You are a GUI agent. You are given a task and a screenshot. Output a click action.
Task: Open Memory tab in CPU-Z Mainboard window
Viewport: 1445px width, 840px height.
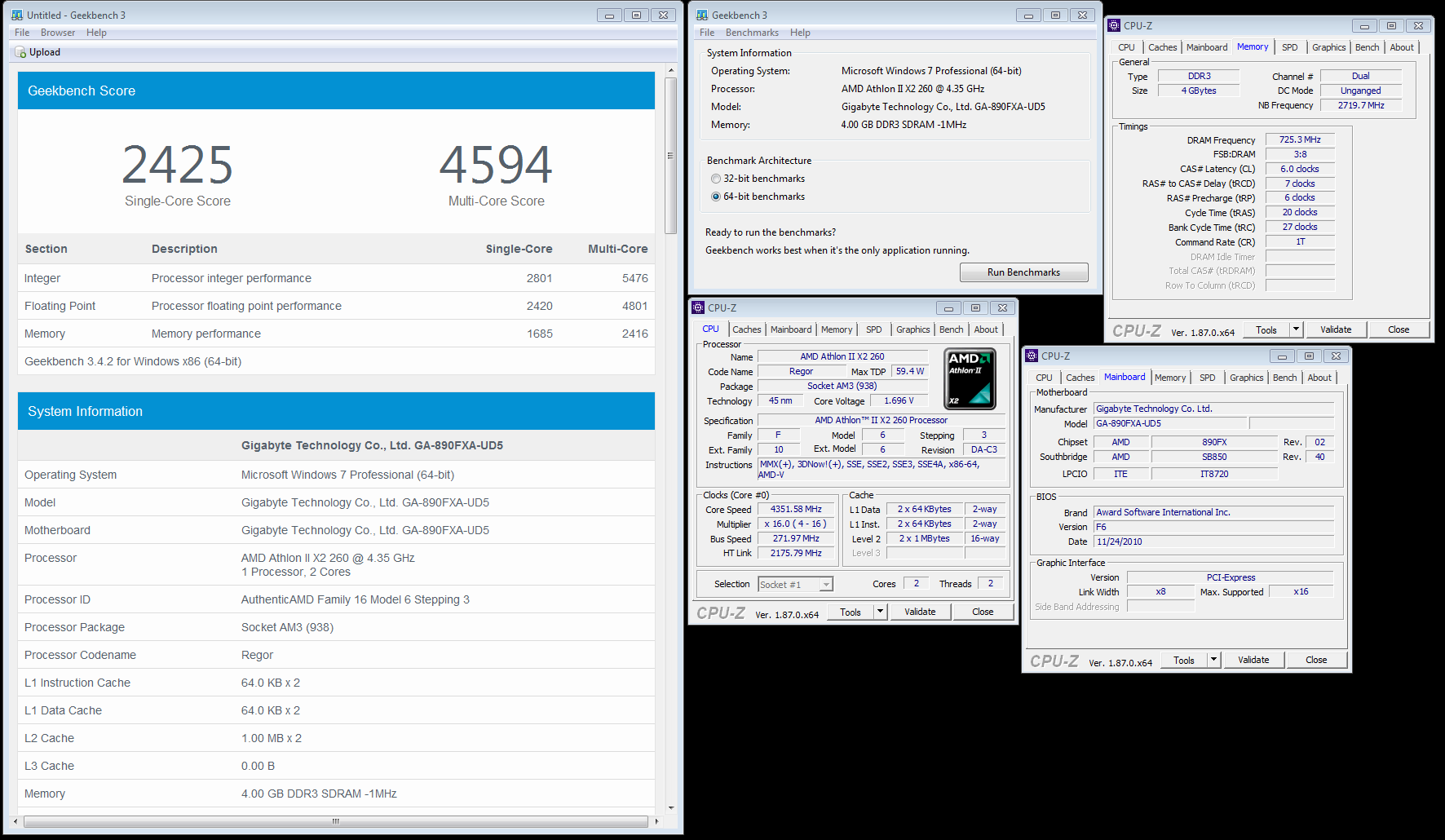(x=1169, y=378)
